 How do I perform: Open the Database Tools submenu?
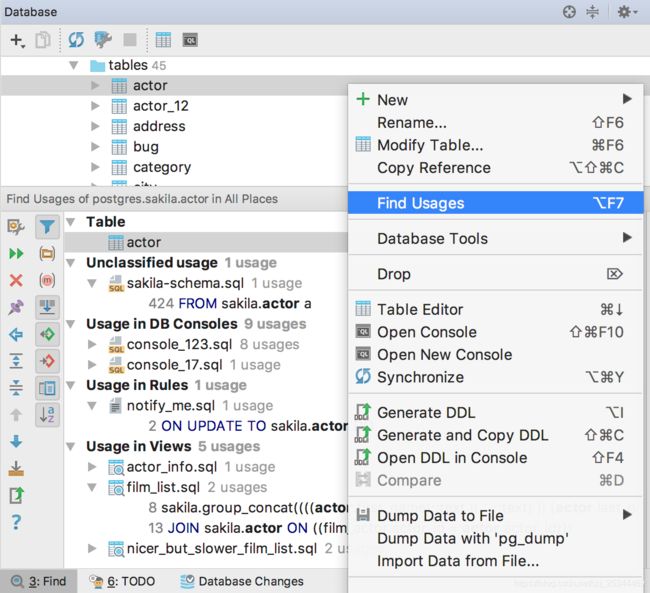495,238
